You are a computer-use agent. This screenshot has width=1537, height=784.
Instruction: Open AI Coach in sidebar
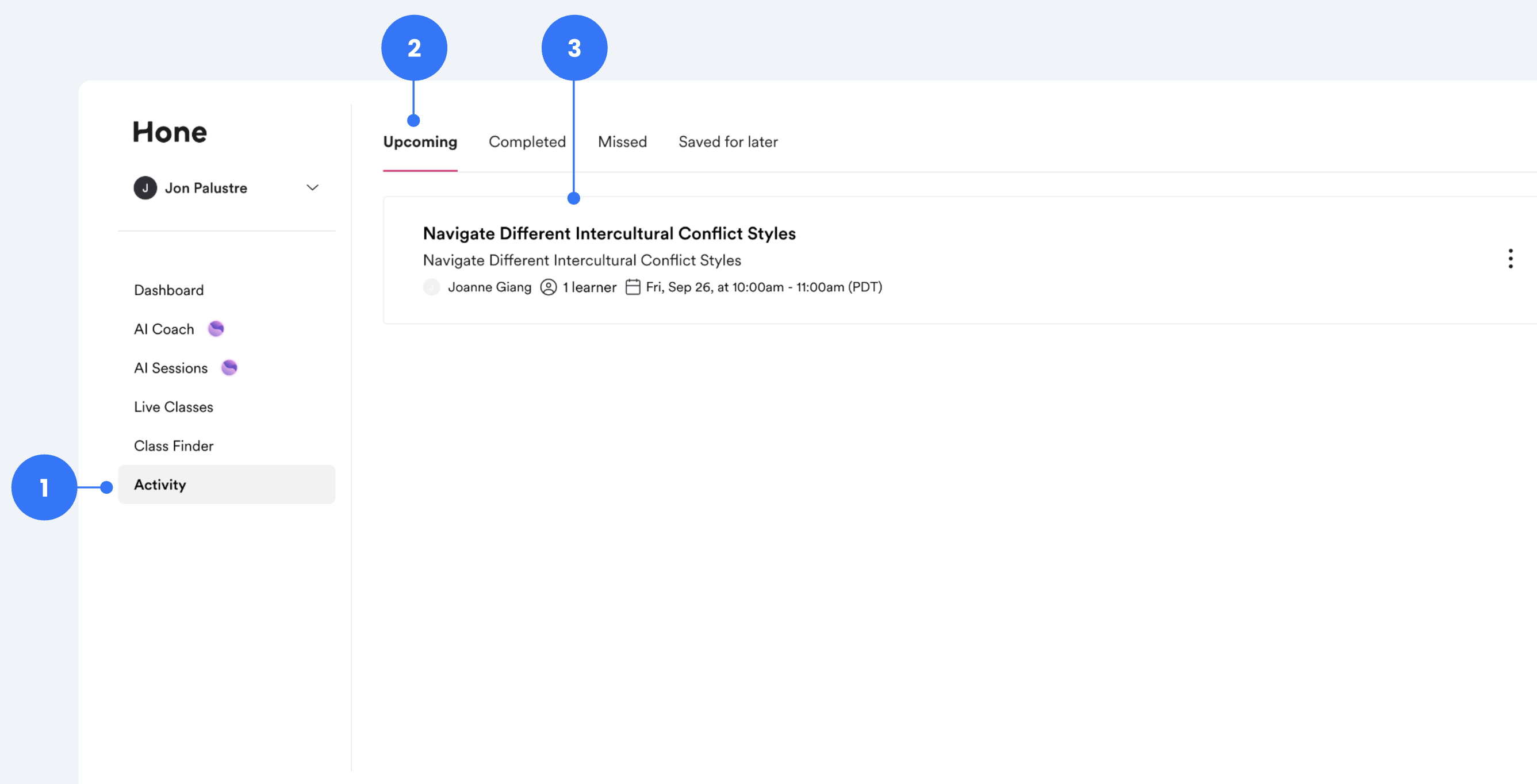164,329
